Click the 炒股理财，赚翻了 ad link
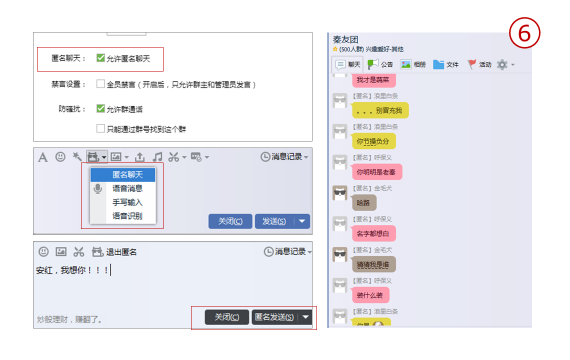The height and width of the screenshot is (360, 570). pos(69,320)
